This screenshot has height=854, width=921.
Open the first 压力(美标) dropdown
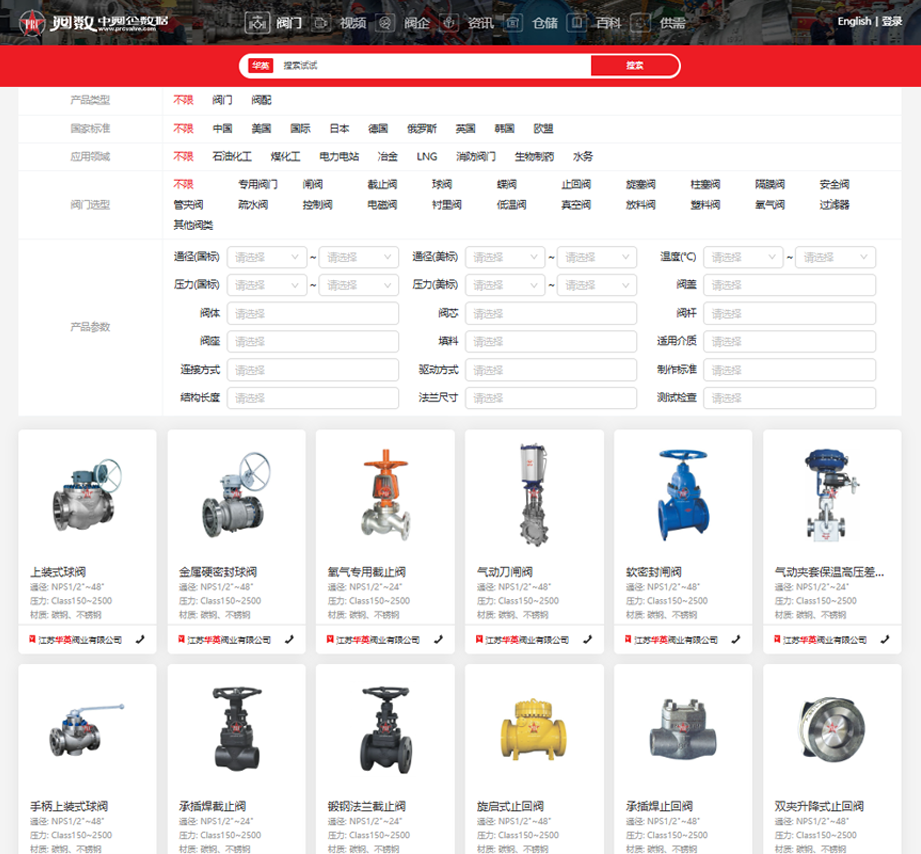pos(504,285)
